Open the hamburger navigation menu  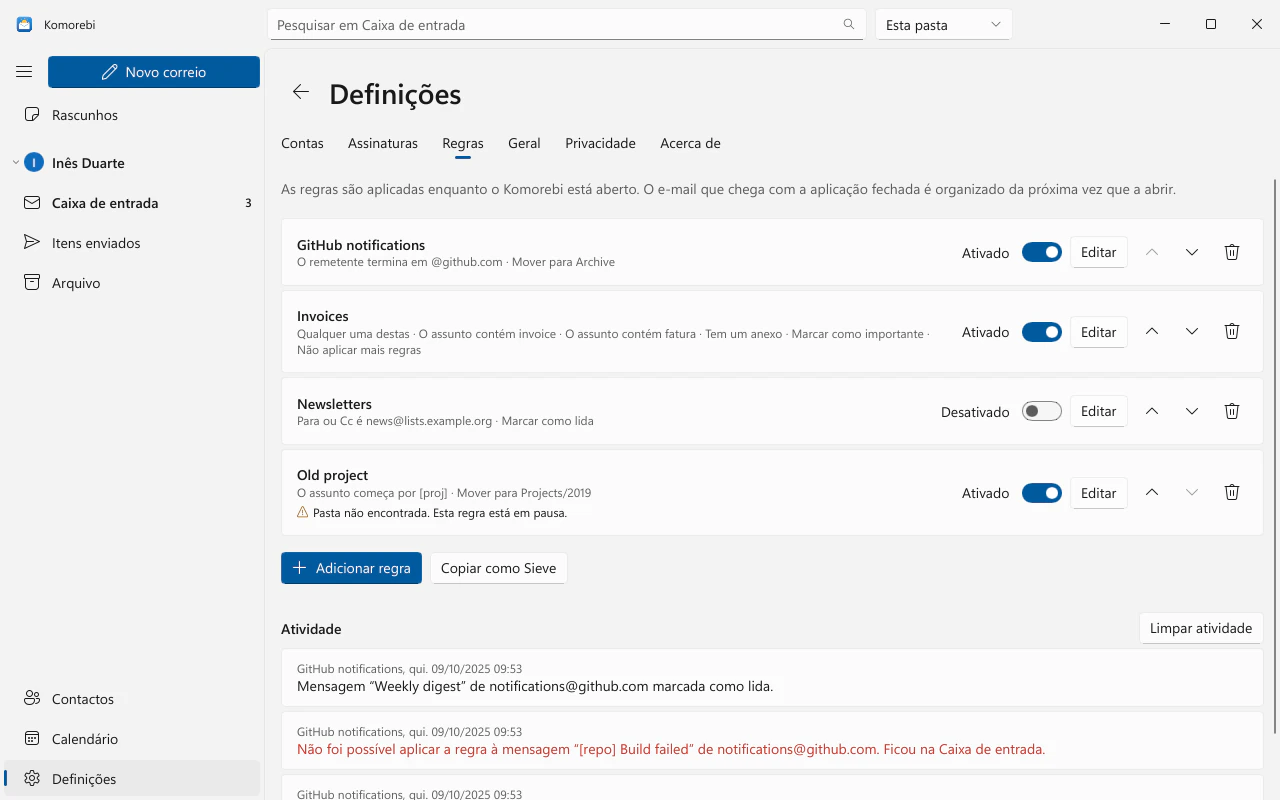(24, 72)
